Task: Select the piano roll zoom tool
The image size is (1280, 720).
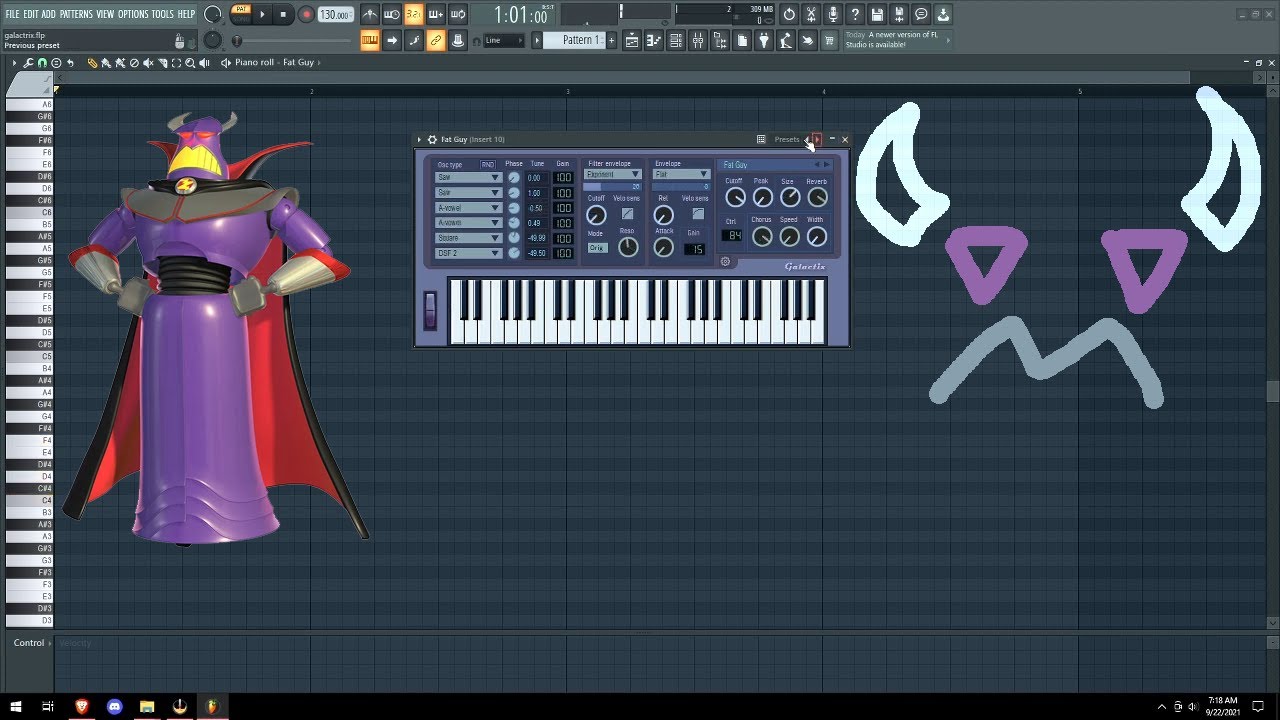Action: point(190,63)
